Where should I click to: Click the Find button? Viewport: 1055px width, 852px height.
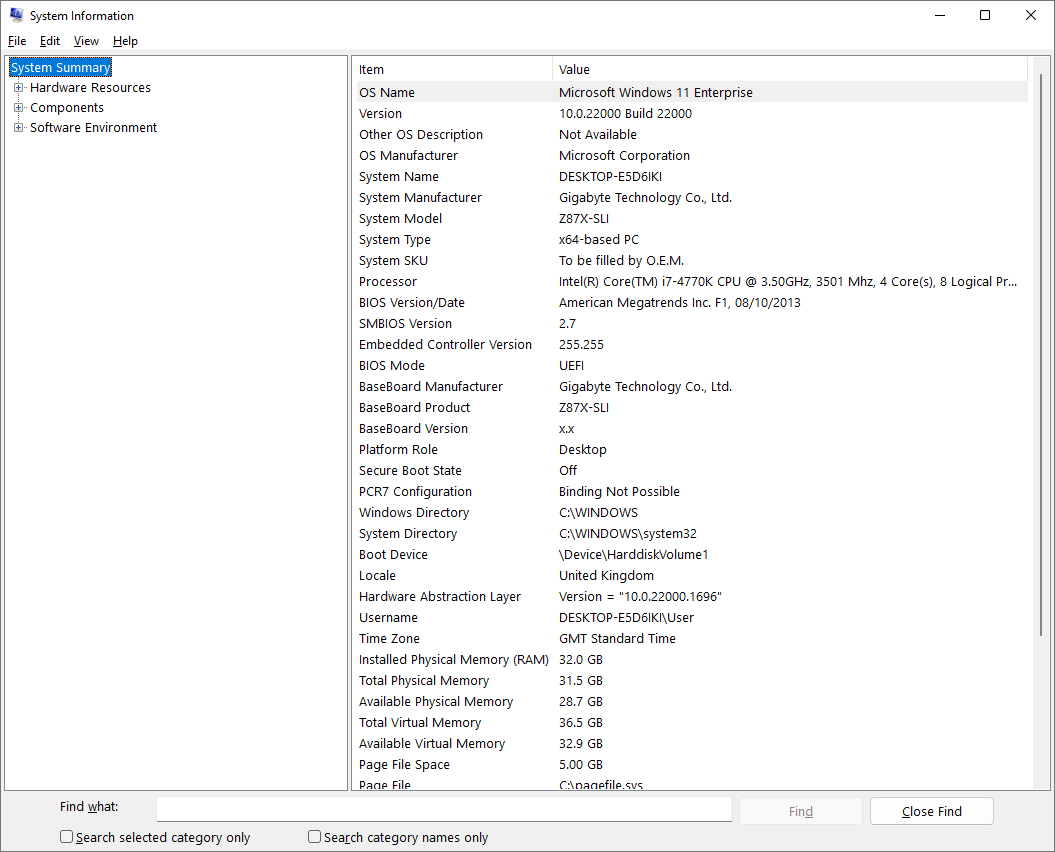coord(801,811)
